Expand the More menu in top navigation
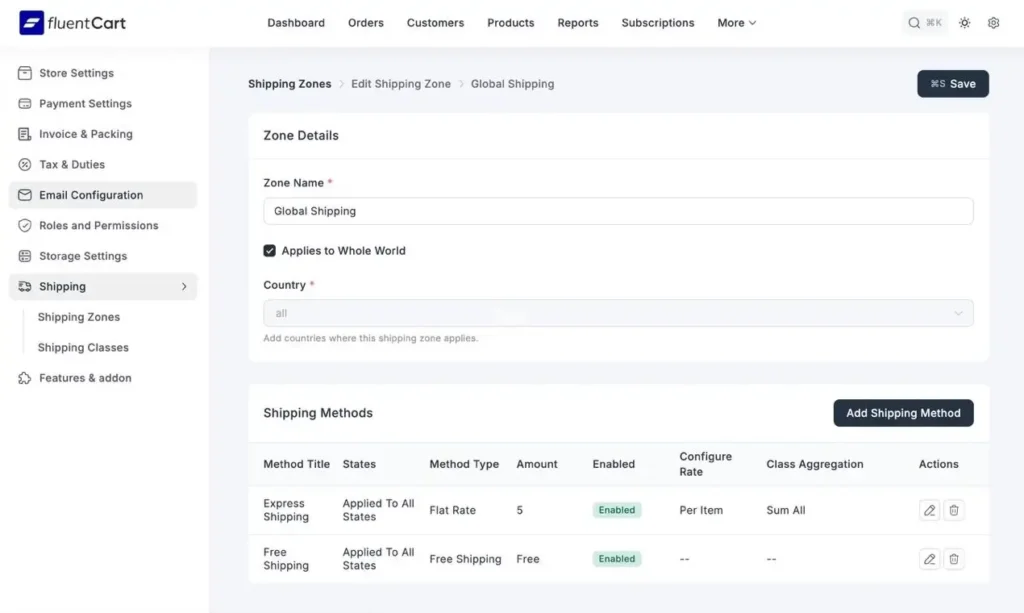1024x613 pixels. click(x=736, y=23)
